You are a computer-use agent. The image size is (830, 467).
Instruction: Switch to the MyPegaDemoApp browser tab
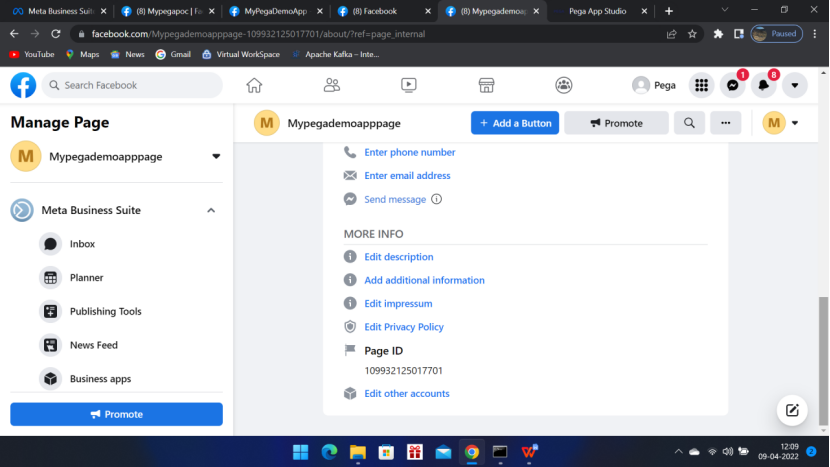click(x=276, y=11)
